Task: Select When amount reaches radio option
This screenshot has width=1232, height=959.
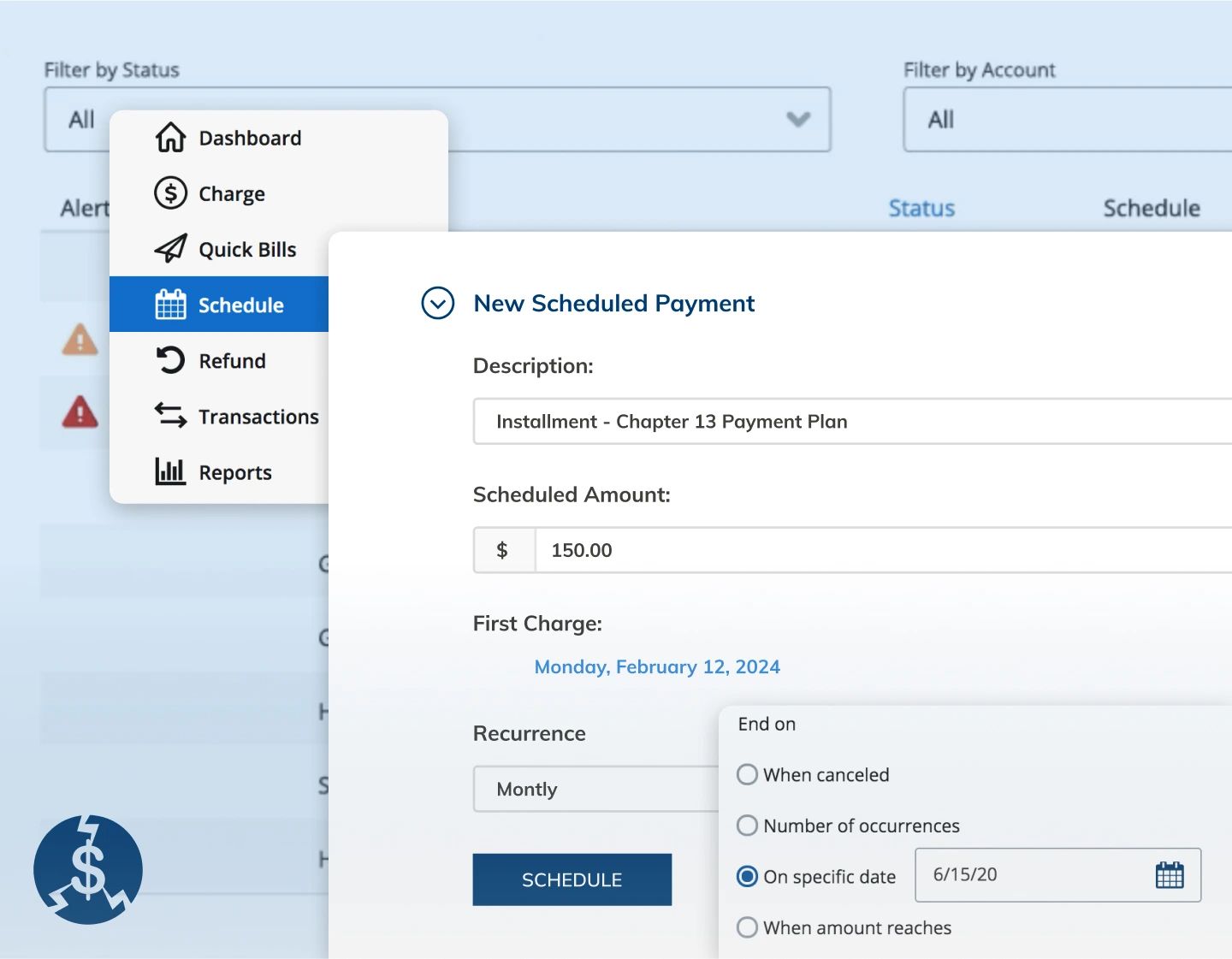Action: (747, 927)
